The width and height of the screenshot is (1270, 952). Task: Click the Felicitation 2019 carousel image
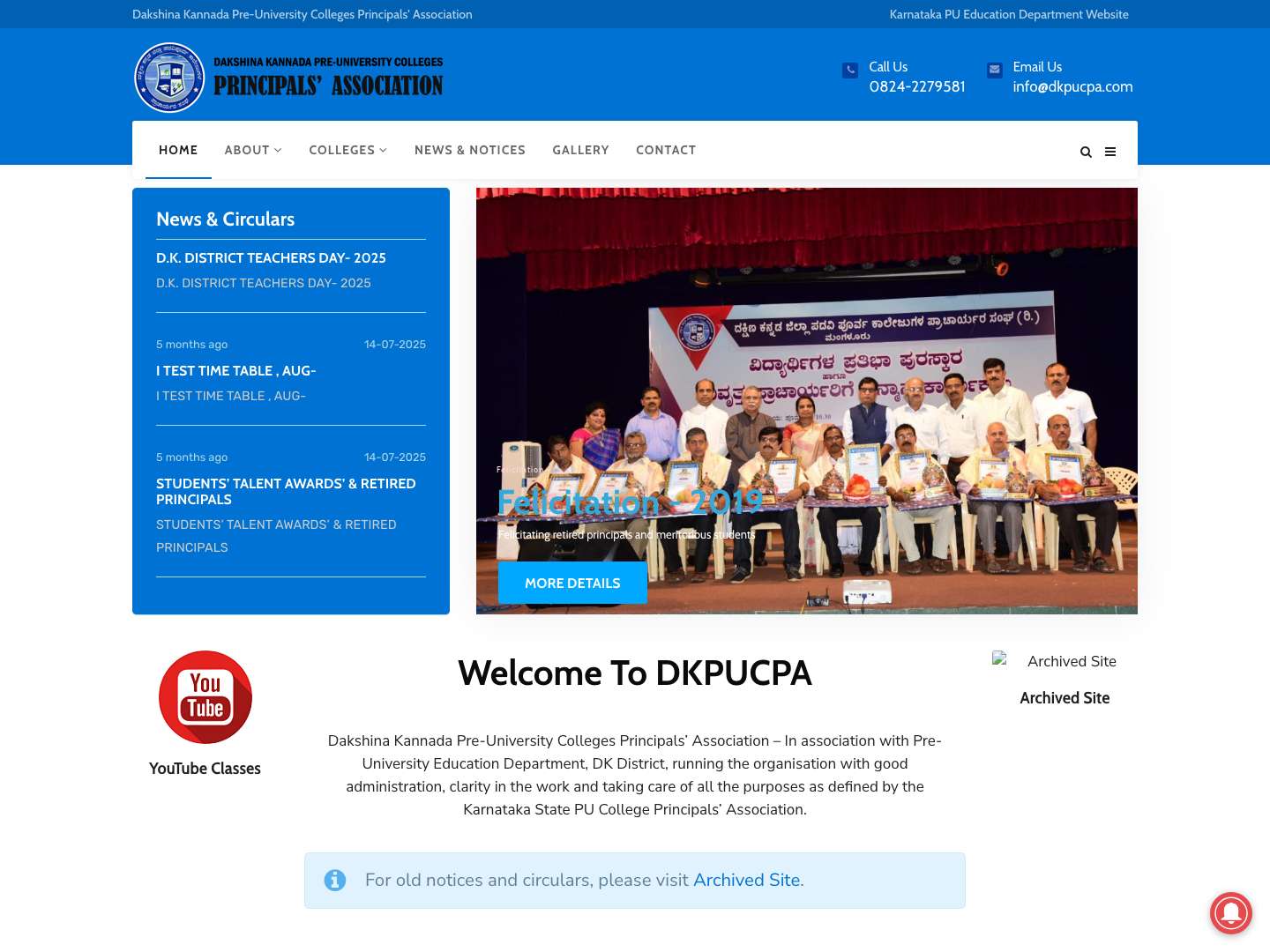[x=806, y=353]
